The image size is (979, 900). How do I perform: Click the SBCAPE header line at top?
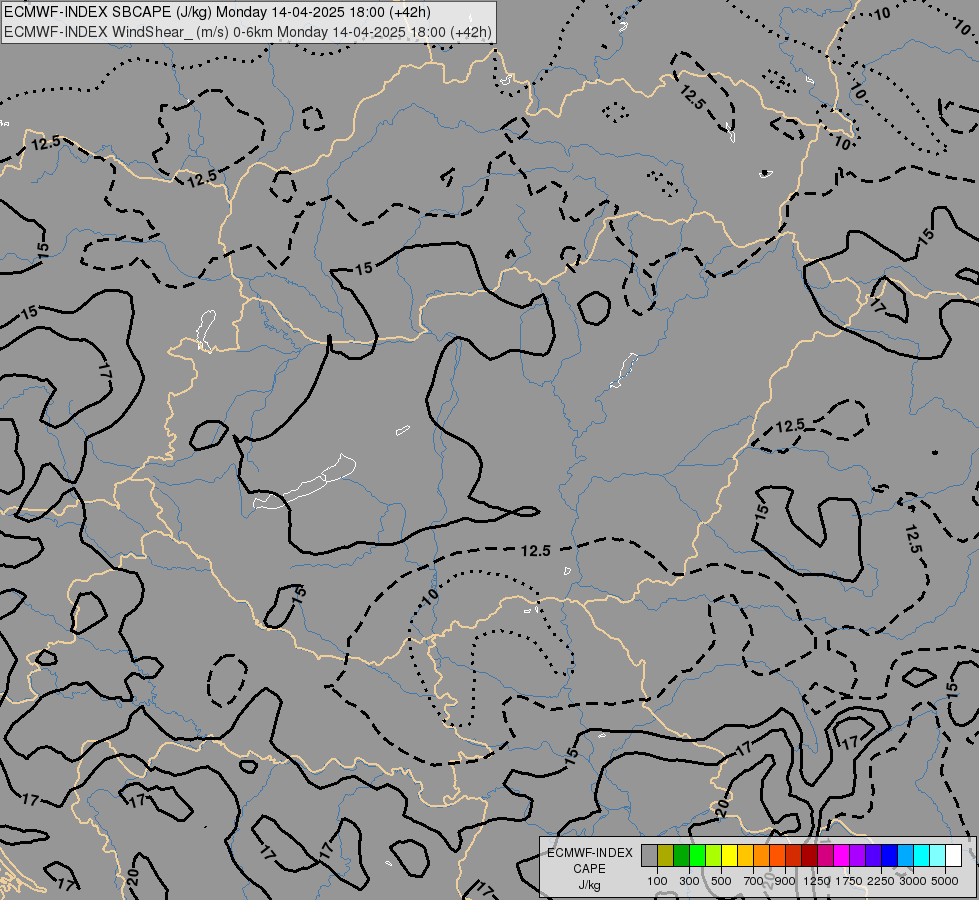pos(217,12)
